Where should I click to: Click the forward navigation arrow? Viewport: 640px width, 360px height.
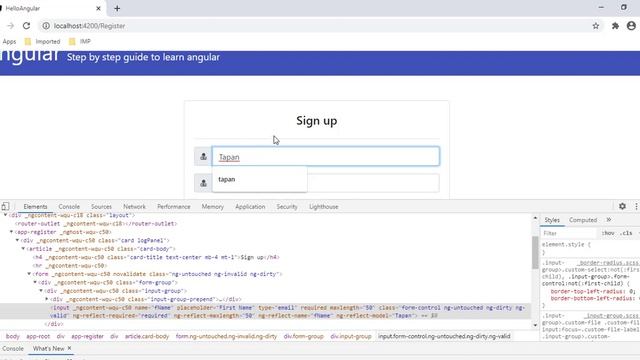point(10,26)
